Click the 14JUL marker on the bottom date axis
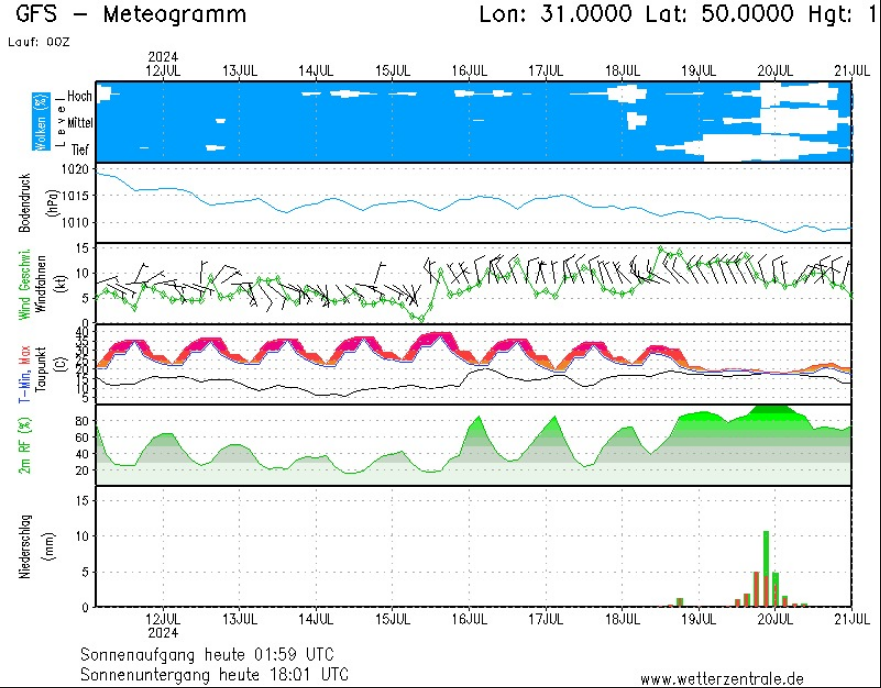Screen dimensions: 881x688 pos(315,618)
